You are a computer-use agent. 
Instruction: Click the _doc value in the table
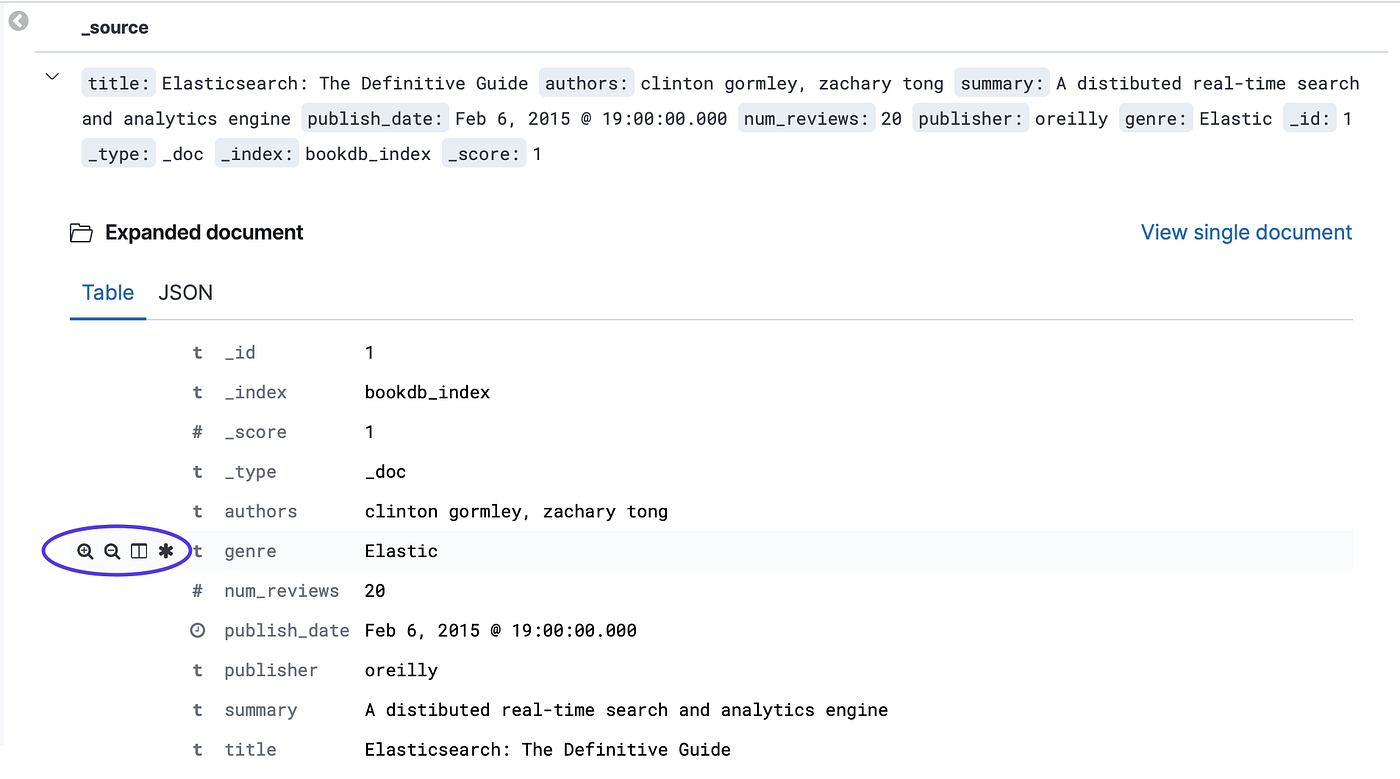click(x=386, y=472)
